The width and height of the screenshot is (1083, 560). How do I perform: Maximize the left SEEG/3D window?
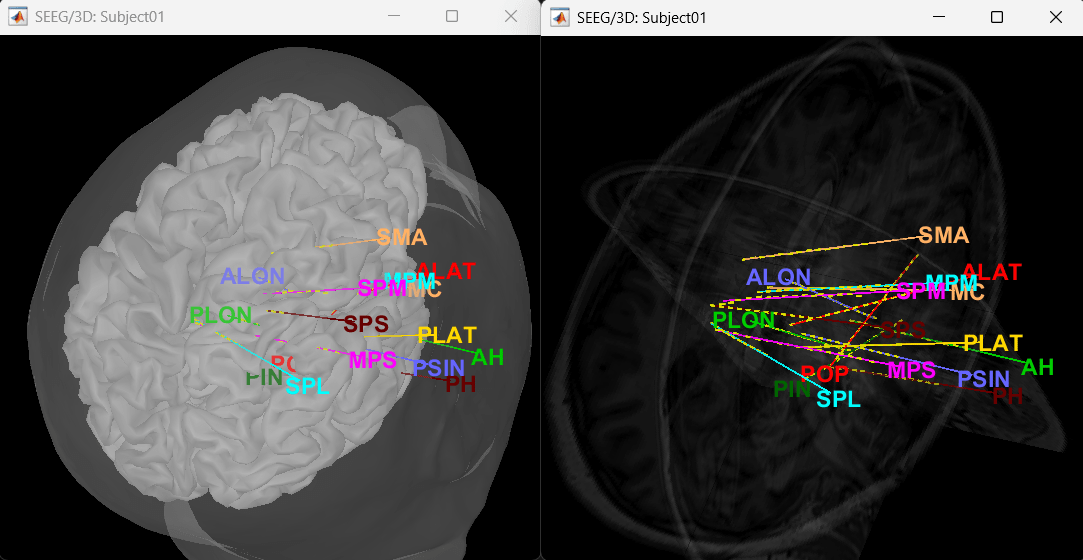(x=452, y=17)
